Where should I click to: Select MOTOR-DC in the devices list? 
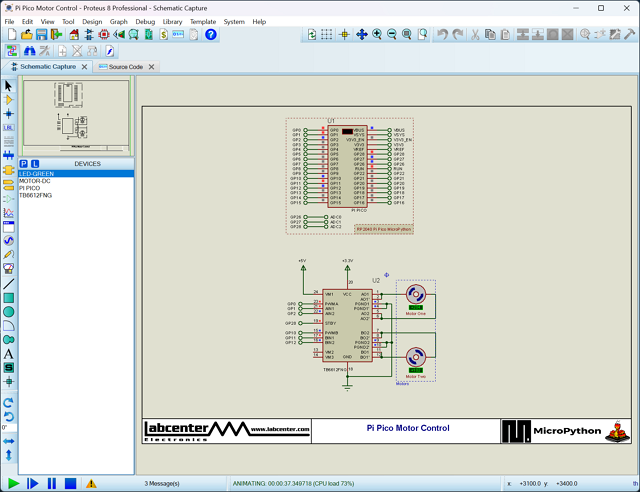(76, 181)
